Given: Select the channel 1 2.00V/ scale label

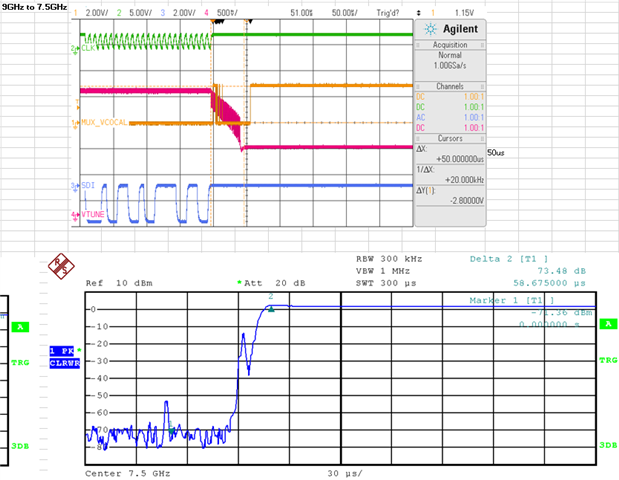Looking at the screenshot, I should point(96,13).
